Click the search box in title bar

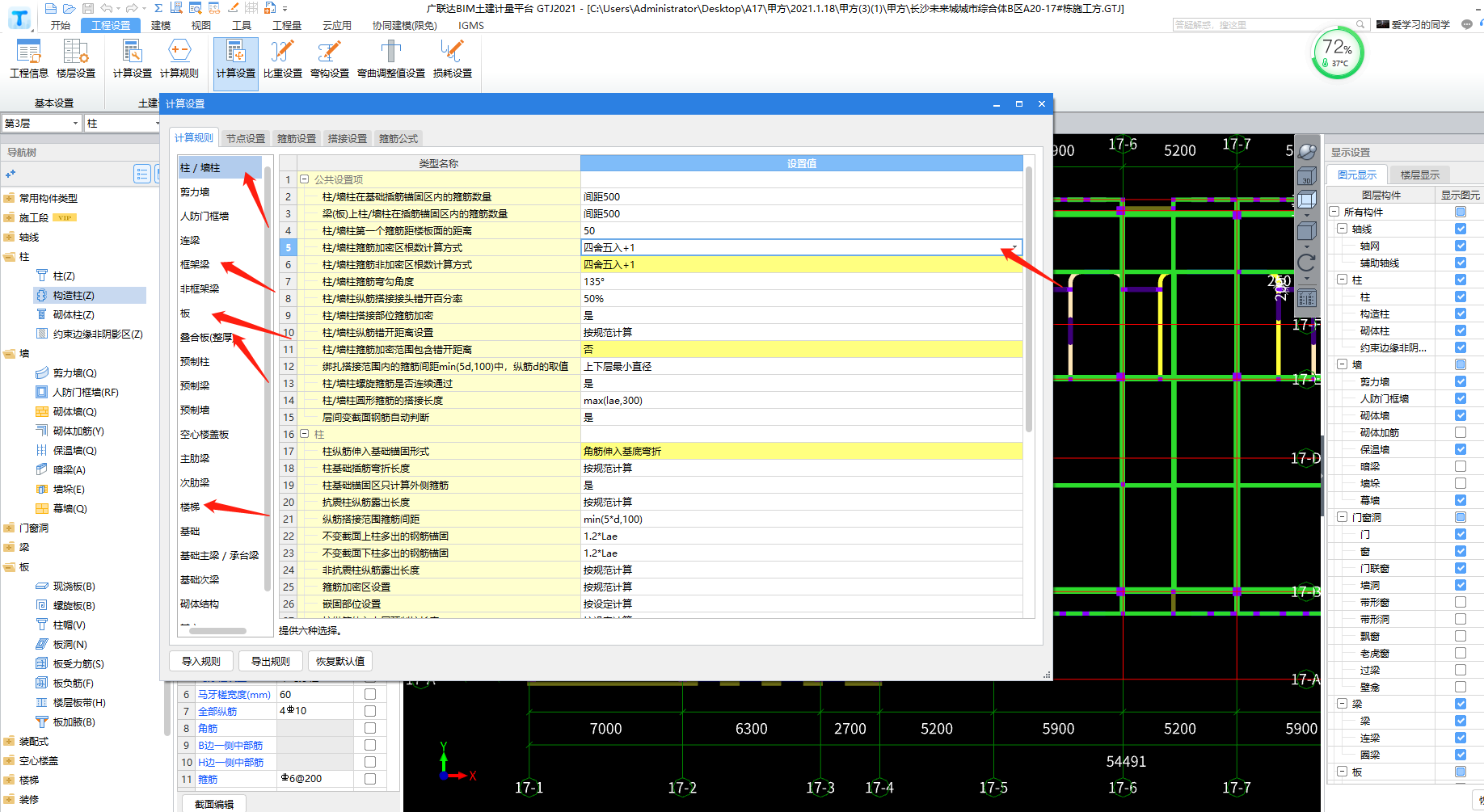click(x=1269, y=25)
